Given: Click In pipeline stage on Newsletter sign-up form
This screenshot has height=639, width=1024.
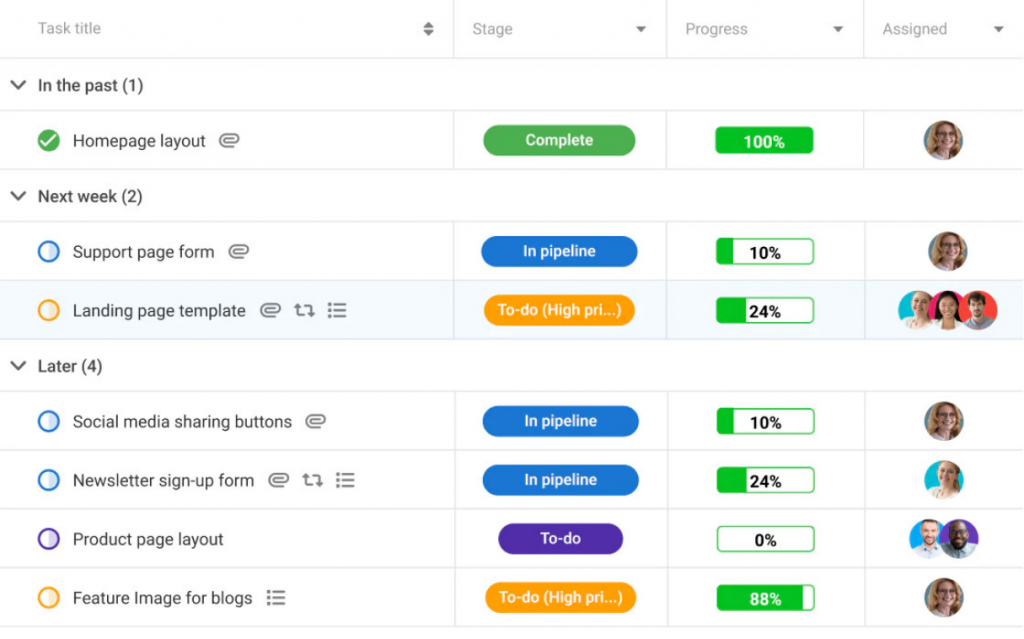Looking at the screenshot, I should coord(560,480).
